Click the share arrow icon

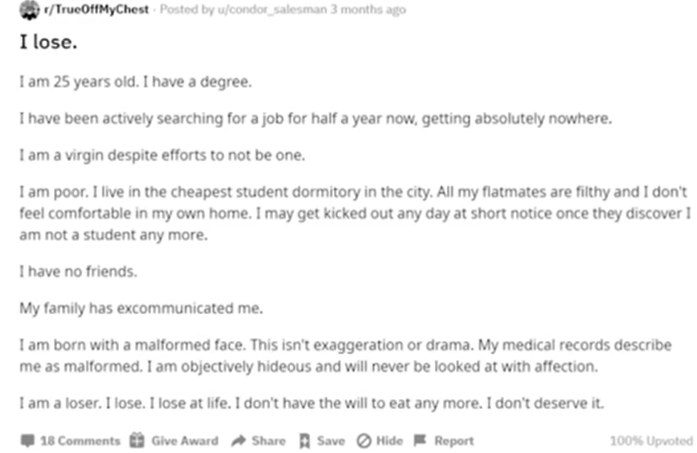(x=239, y=441)
